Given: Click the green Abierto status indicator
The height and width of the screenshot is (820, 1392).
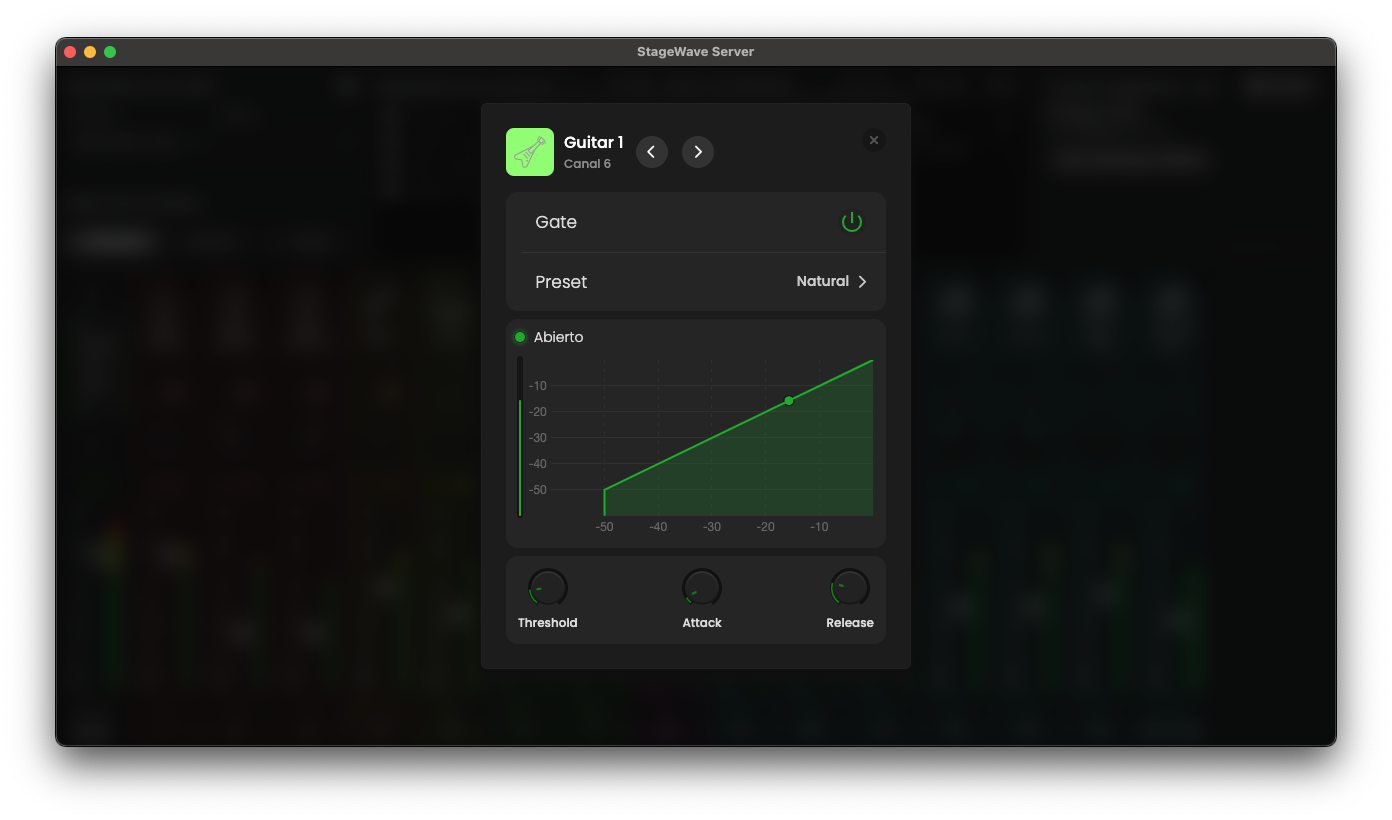Looking at the screenshot, I should (520, 337).
